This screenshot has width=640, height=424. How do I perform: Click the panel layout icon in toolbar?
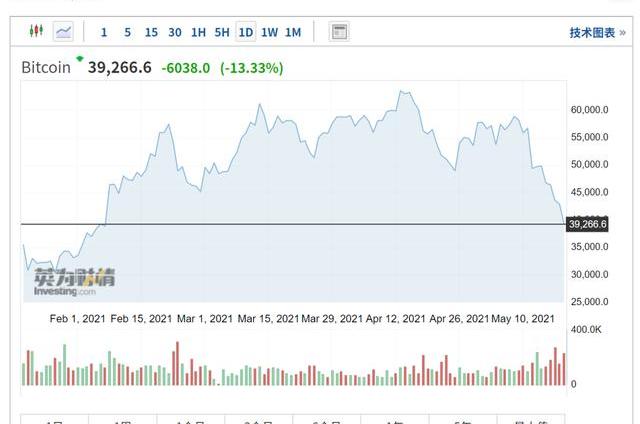click(339, 32)
